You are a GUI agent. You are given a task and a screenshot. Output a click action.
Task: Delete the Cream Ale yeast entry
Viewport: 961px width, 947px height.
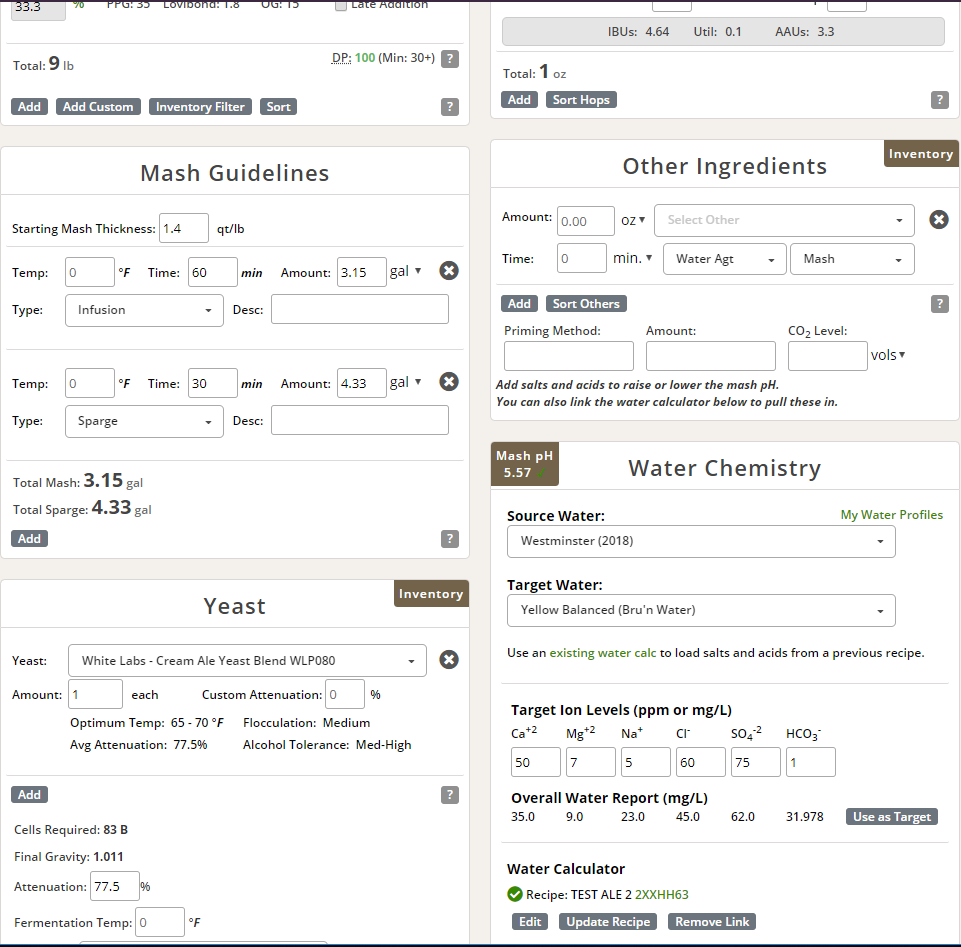point(449,660)
